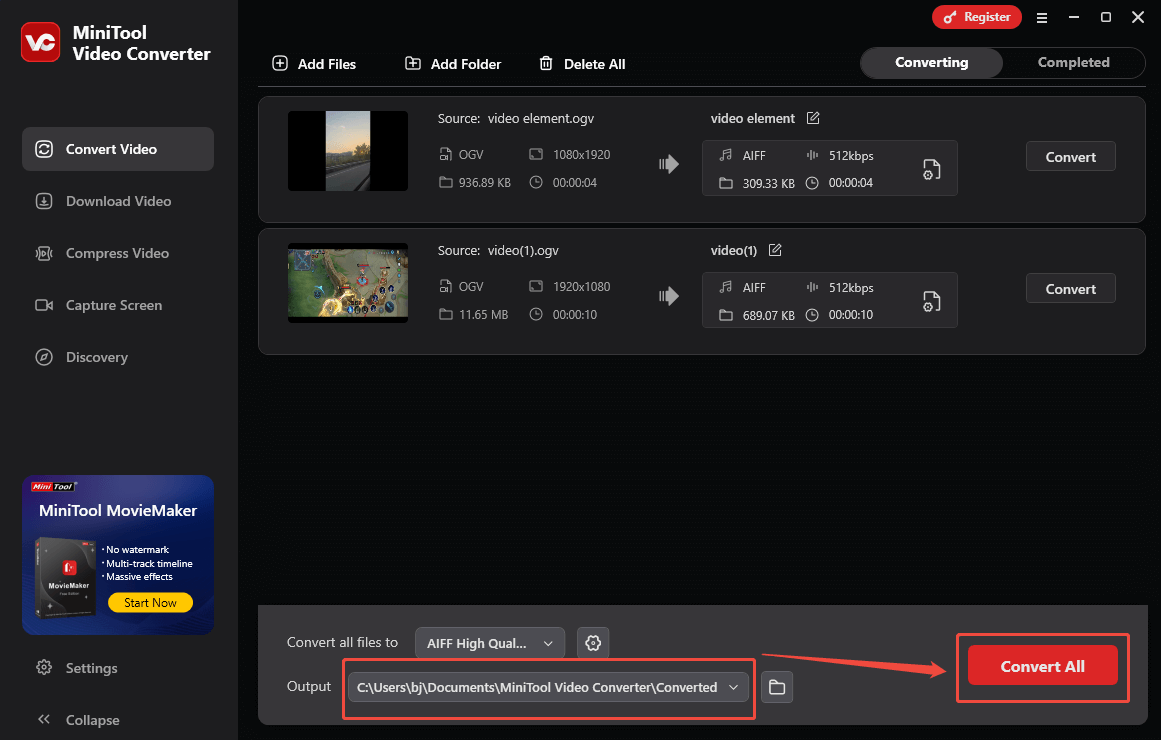This screenshot has width=1161, height=740.
Task: Click 512kbps bitrate in video(1) row
Action: click(851, 287)
